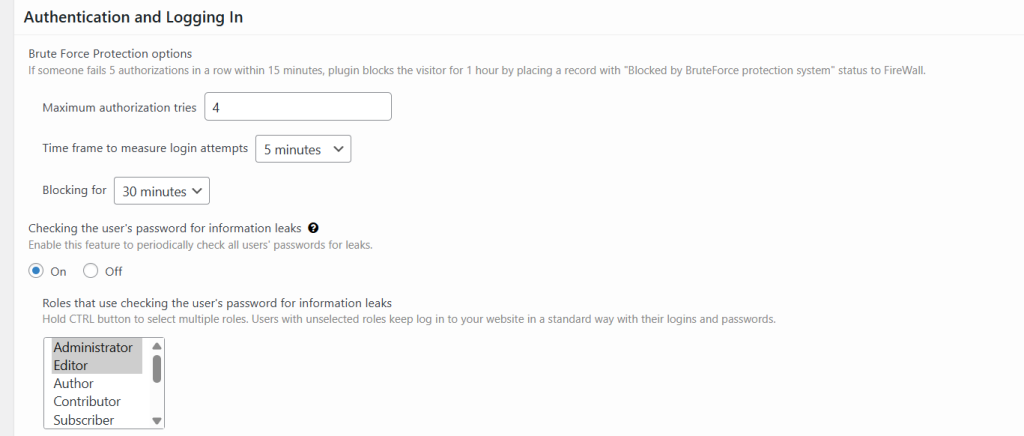Select Administrator in the roles list
The width and height of the screenshot is (1024, 436).
point(93,347)
